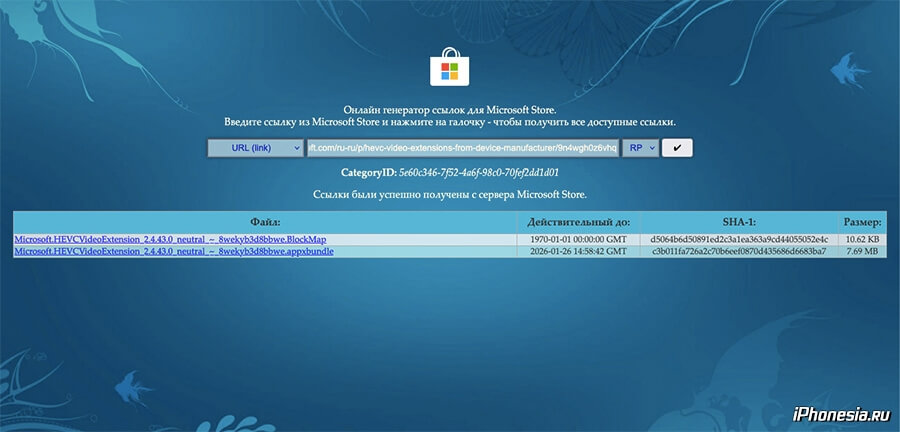Screen dimensions: 900x432
Task: Select the SHA-1 hash of the appxbundle file
Action: tap(738, 252)
